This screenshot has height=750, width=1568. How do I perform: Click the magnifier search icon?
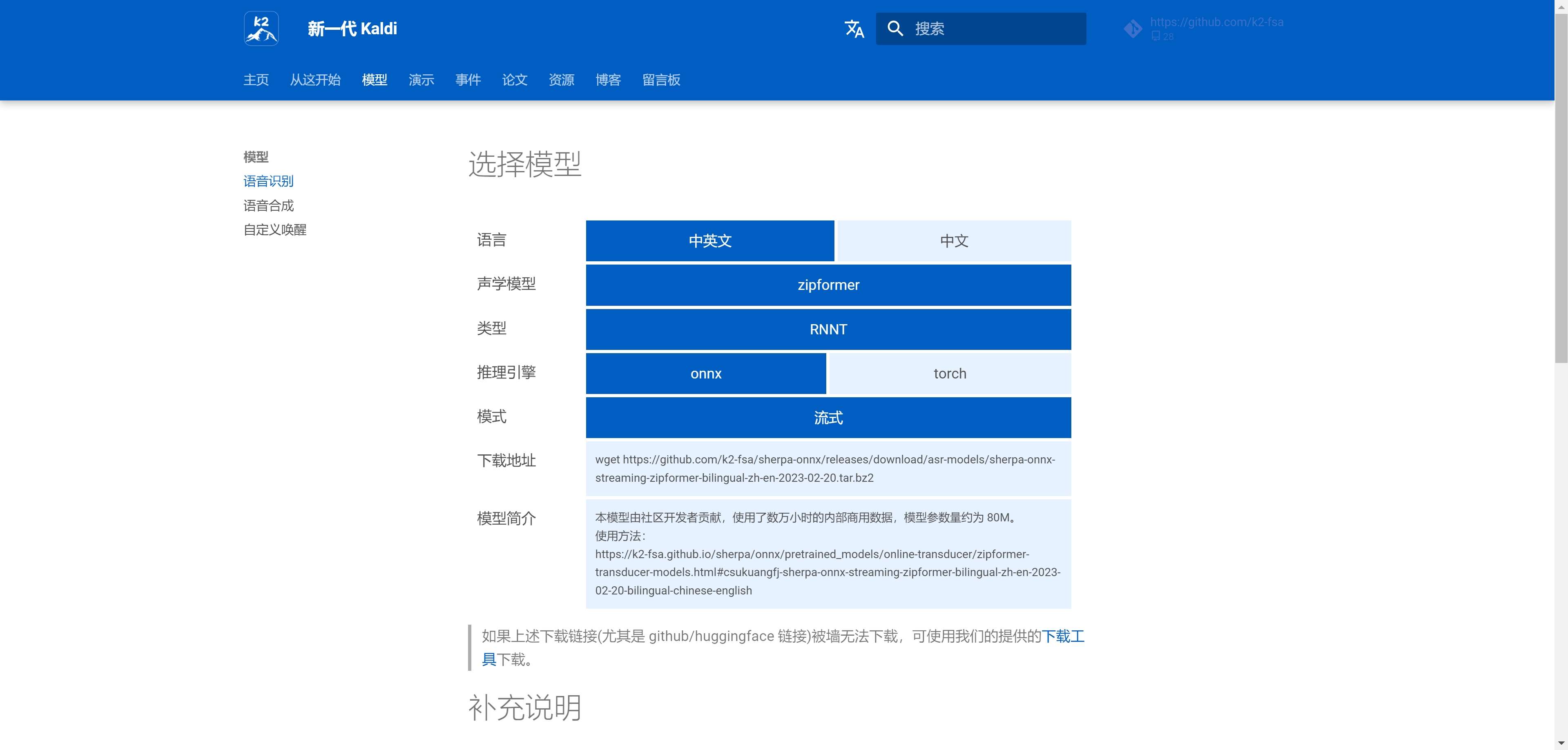pyautogui.click(x=895, y=29)
